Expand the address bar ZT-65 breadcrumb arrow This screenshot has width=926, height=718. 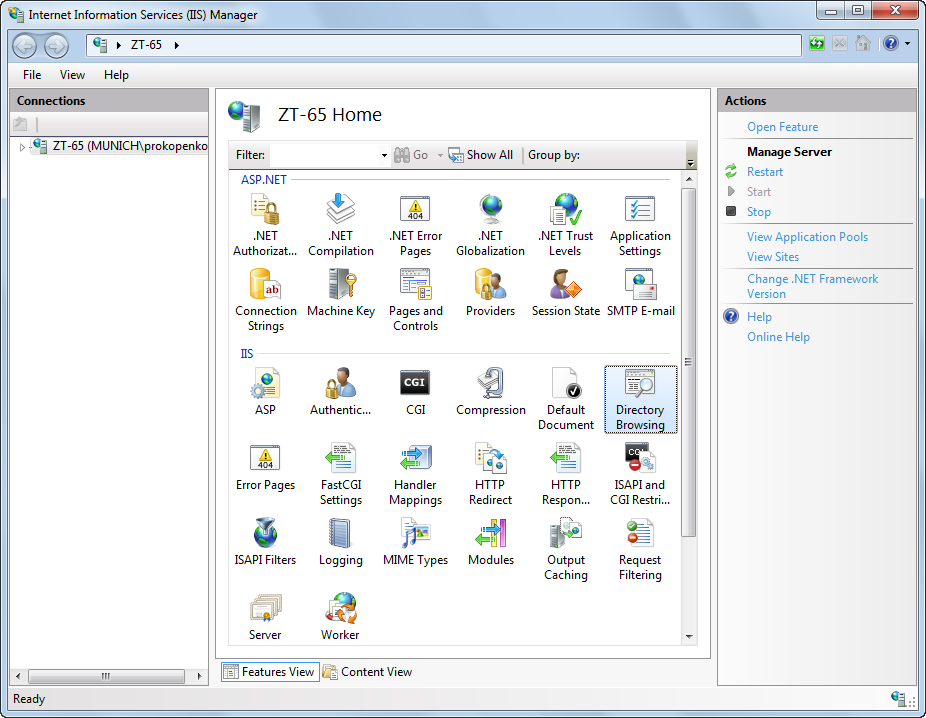(177, 45)
